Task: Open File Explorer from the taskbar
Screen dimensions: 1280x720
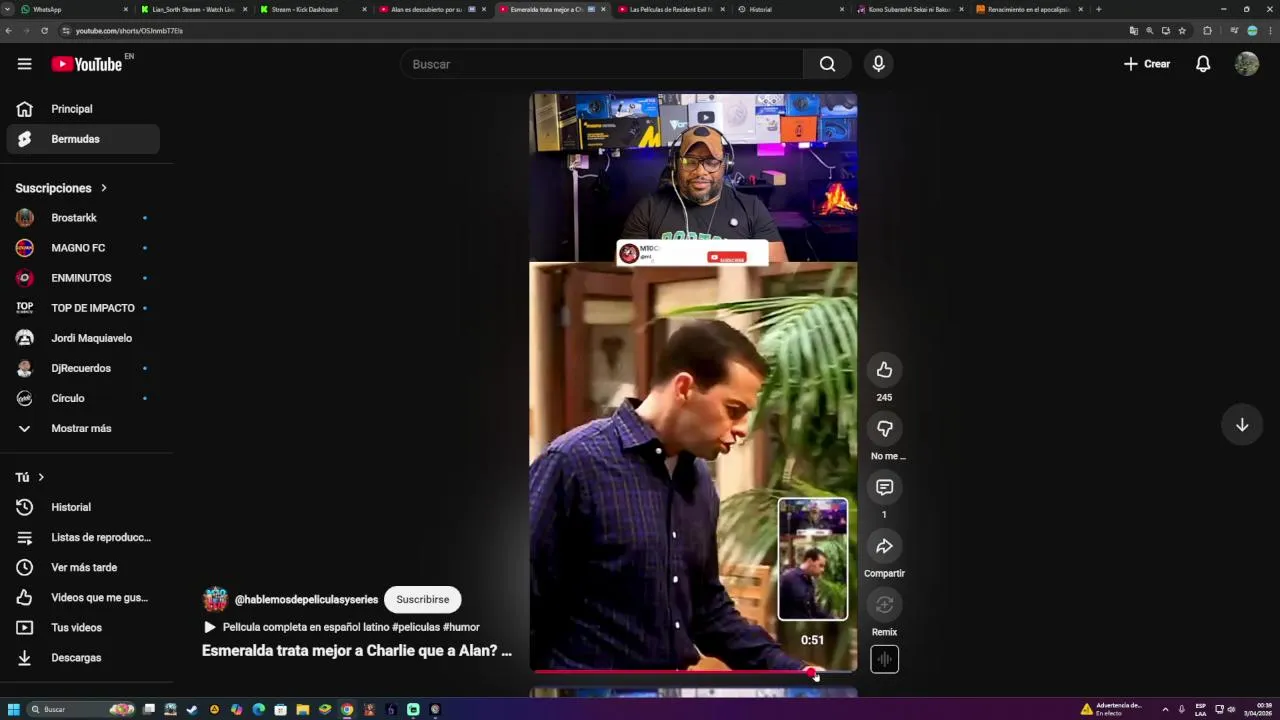Action: [x=303, y=709]
